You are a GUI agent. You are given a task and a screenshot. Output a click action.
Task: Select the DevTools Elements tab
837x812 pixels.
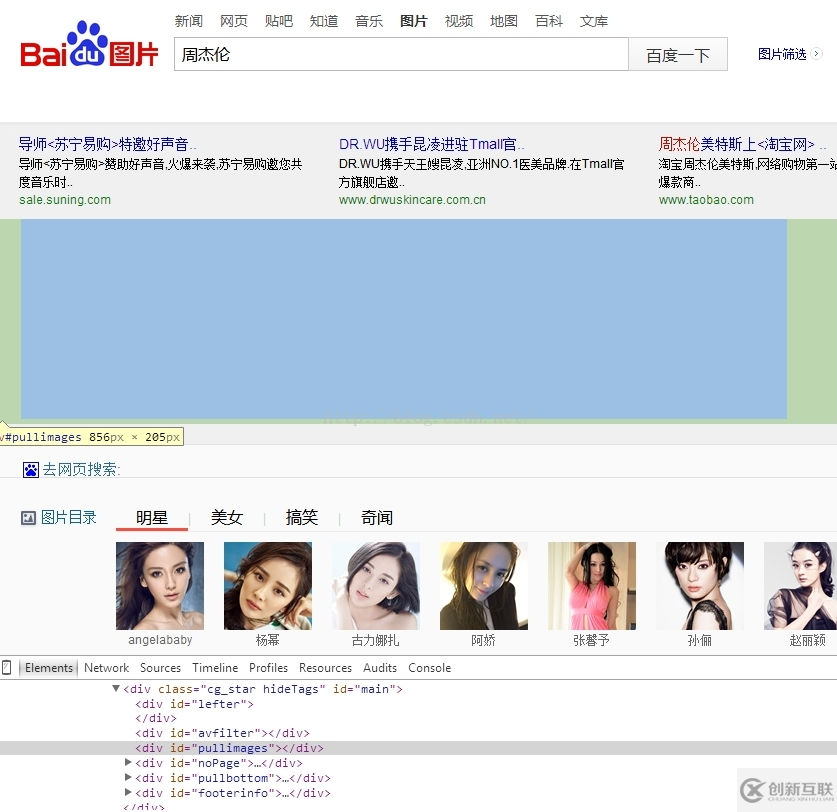49,668
